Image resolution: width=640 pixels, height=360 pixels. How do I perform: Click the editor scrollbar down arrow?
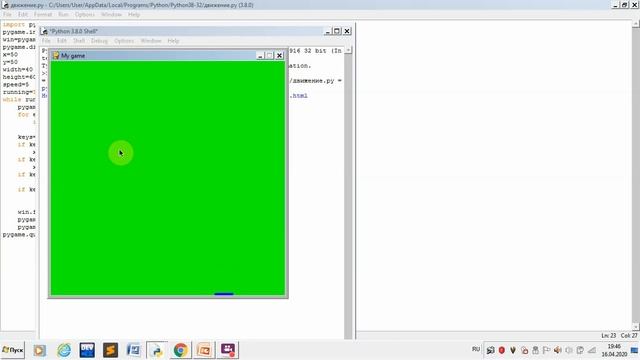(x=636, y=327)
